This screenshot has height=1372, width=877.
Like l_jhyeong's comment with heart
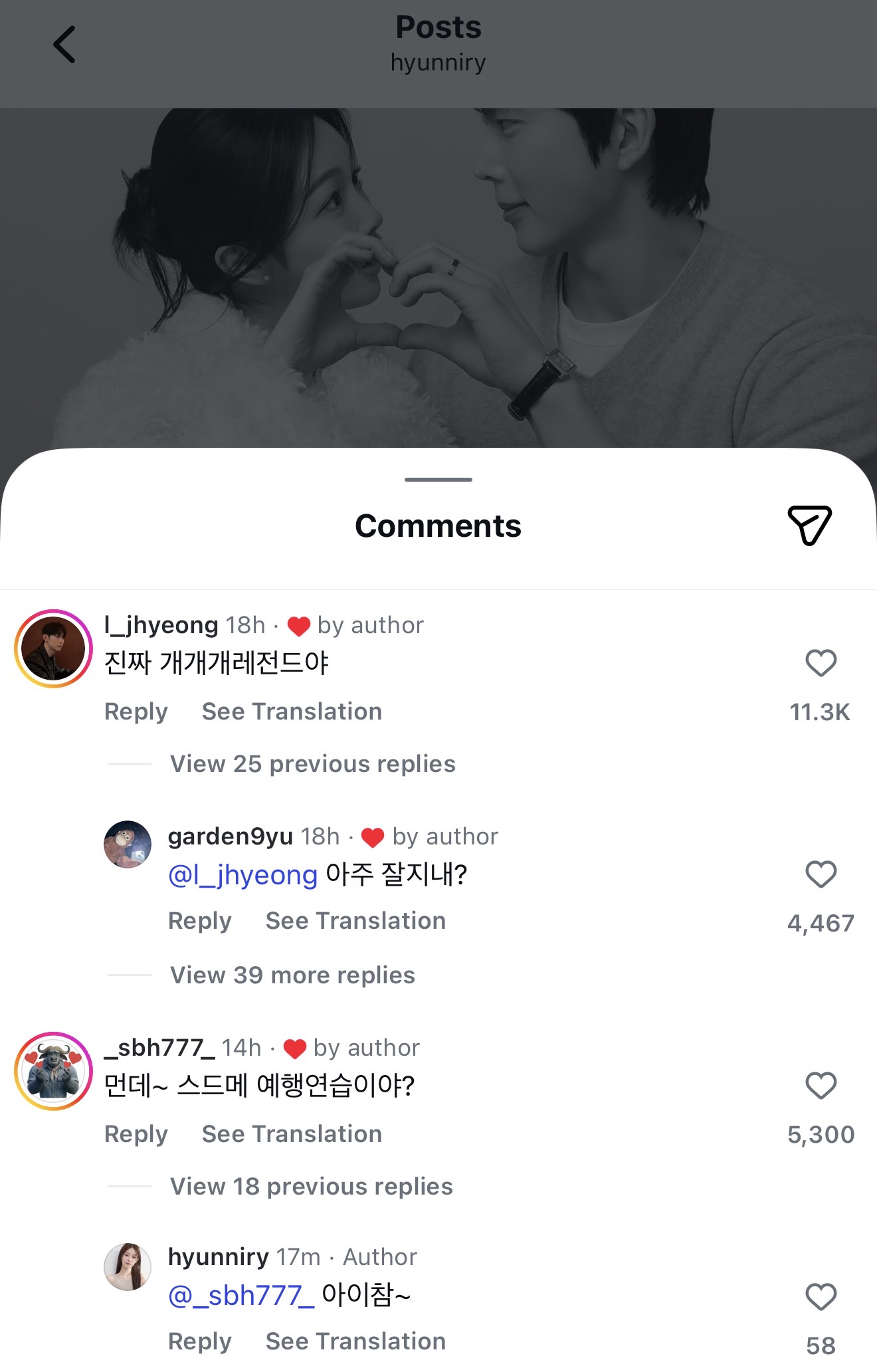coord(821,663)
